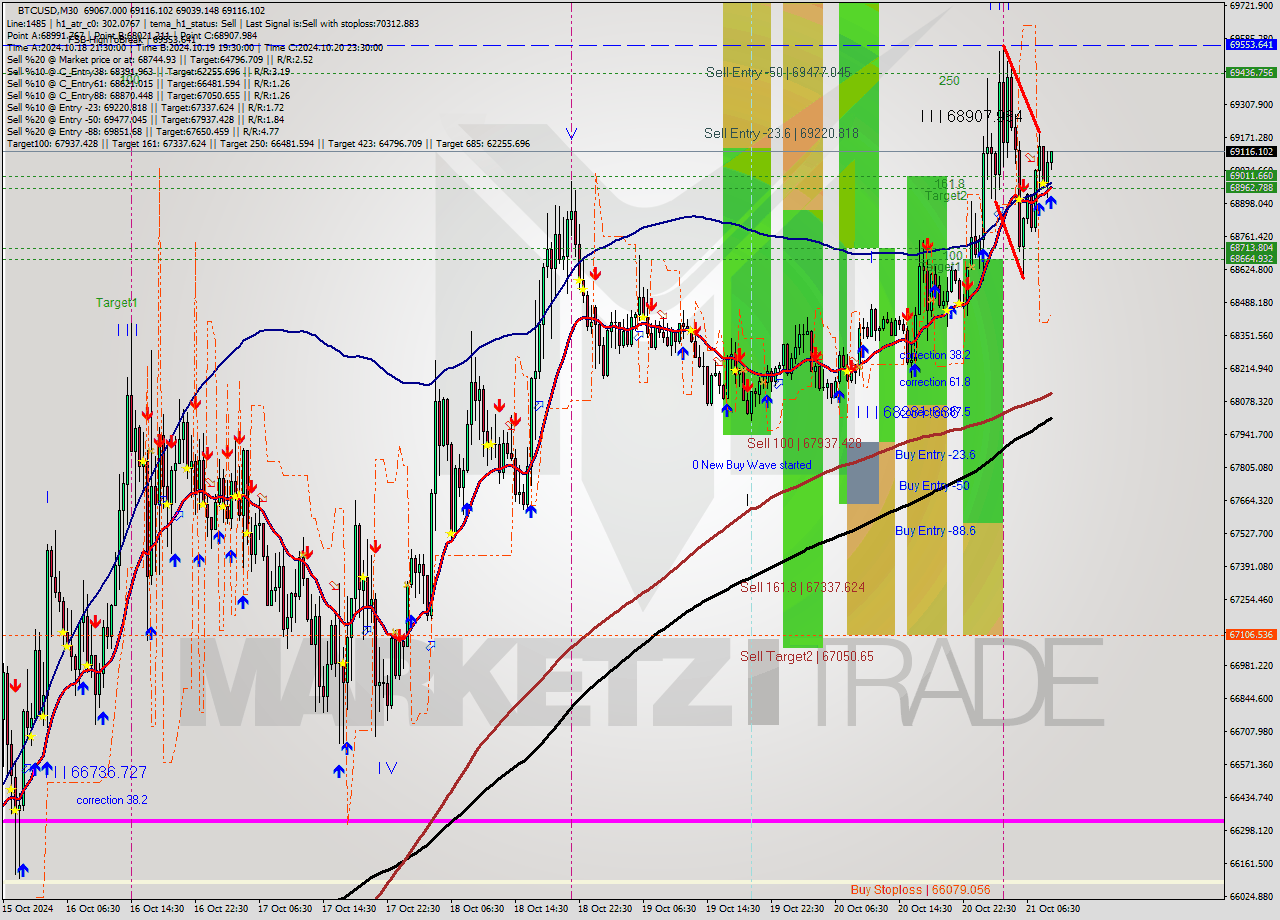Click the '15 Oct 2024' date label
Screen dimensions: 1280x920
(27, 909)
